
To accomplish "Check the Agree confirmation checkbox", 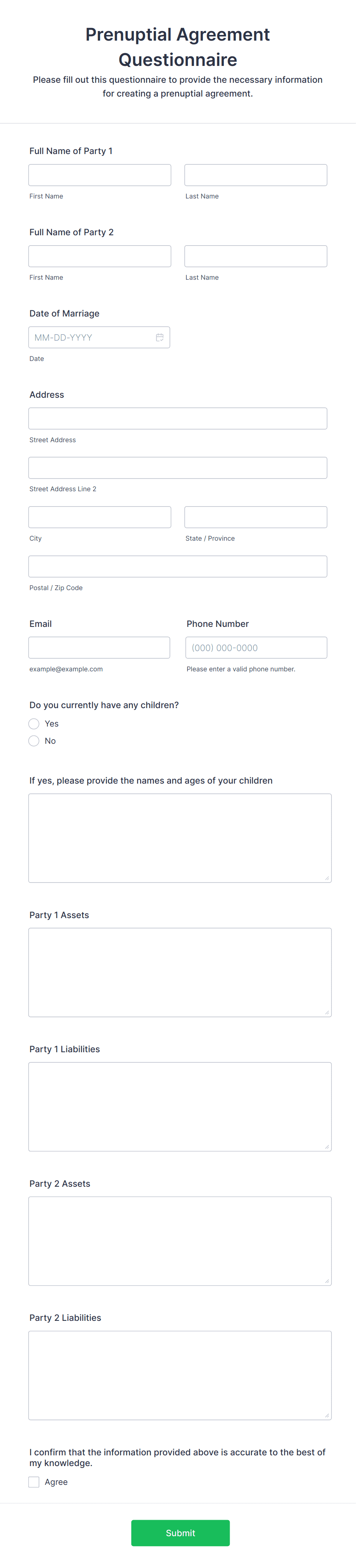I will 34,1481.
